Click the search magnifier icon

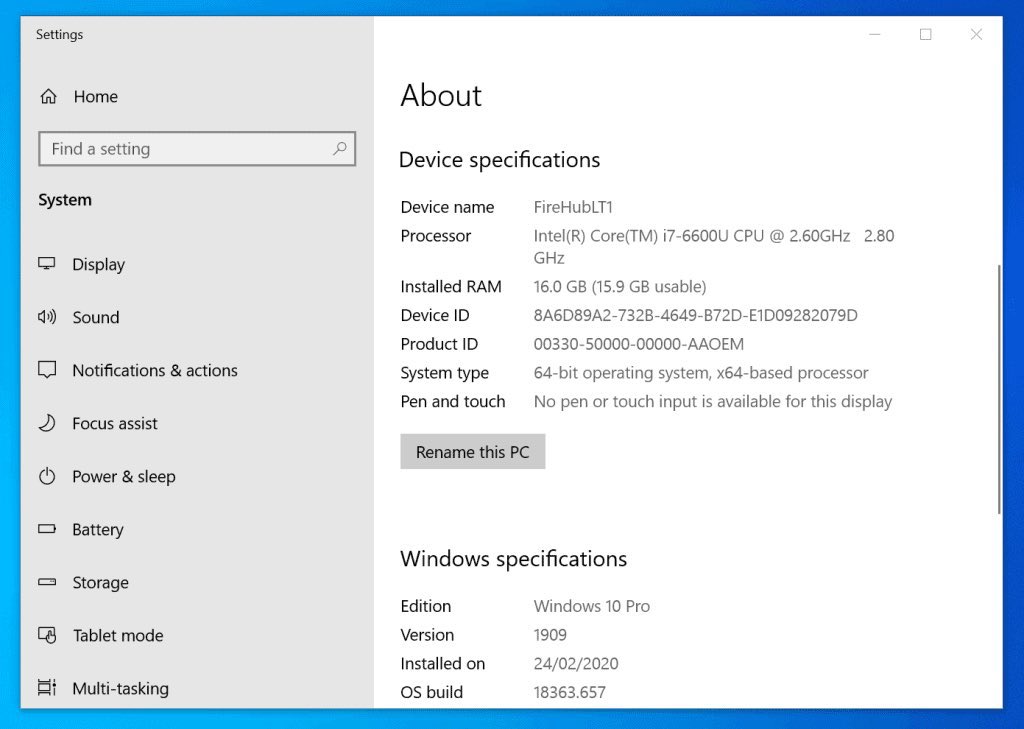pos(339,148)
